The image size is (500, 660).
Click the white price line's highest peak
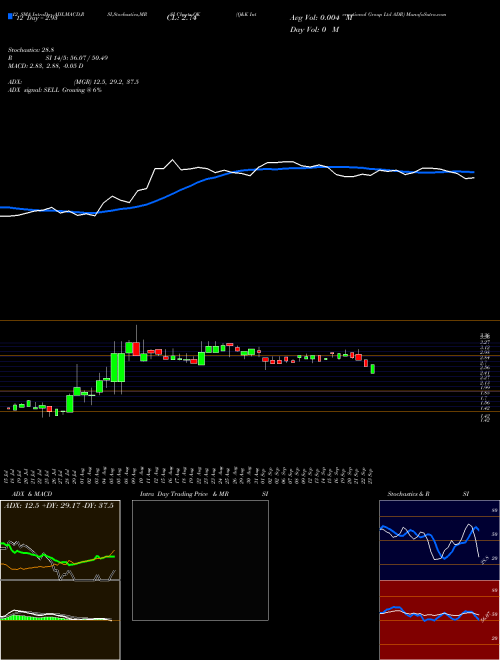[172, 160]
